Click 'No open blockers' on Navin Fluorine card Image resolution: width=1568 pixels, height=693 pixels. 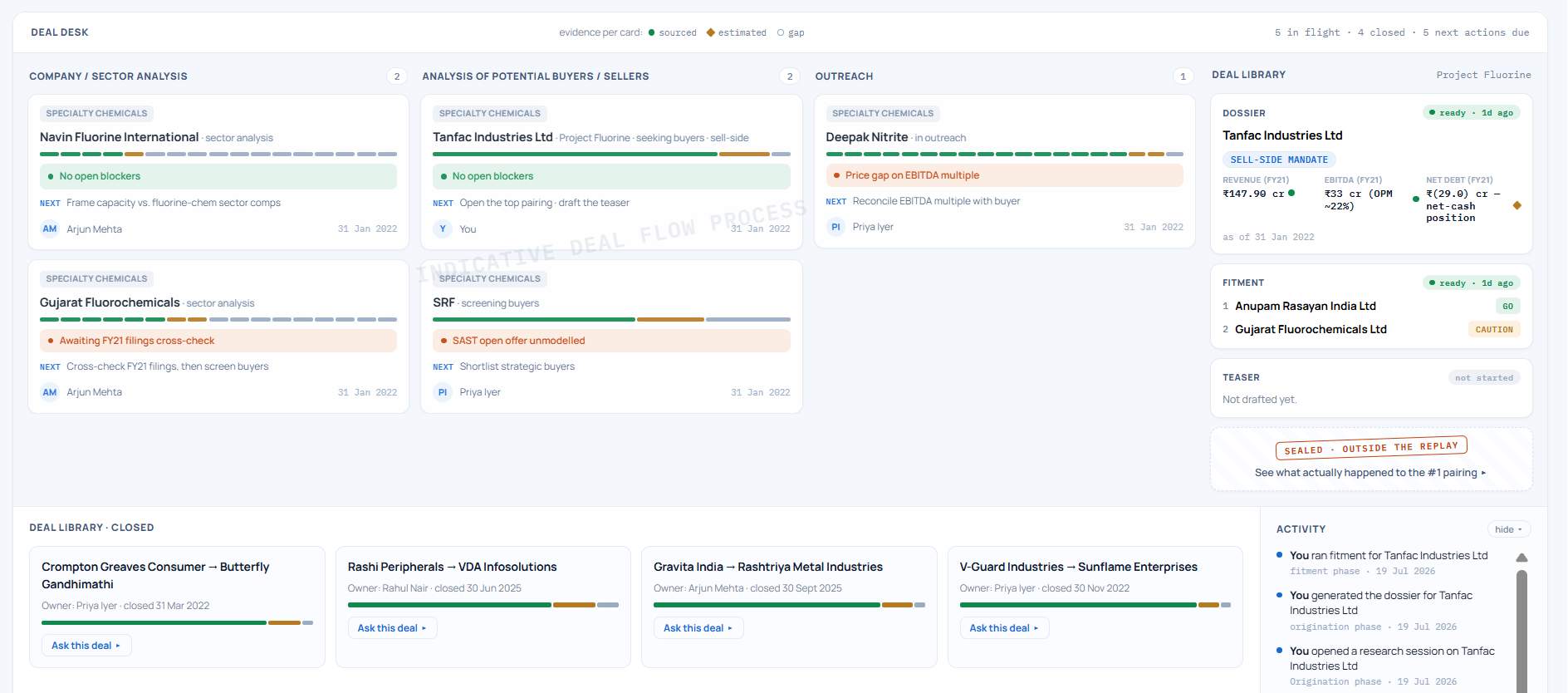pyautogui.click(x=218, y=176)
